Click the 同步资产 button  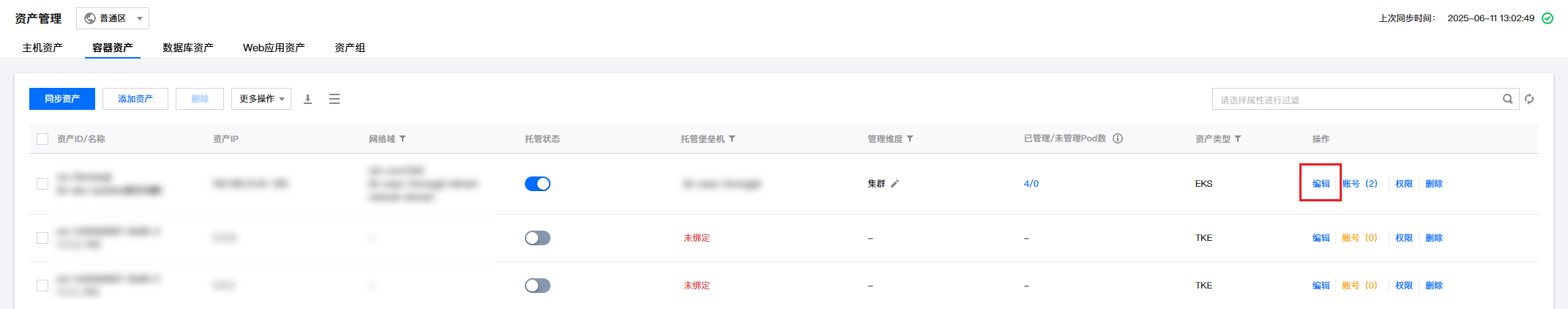tap(62, 99)
